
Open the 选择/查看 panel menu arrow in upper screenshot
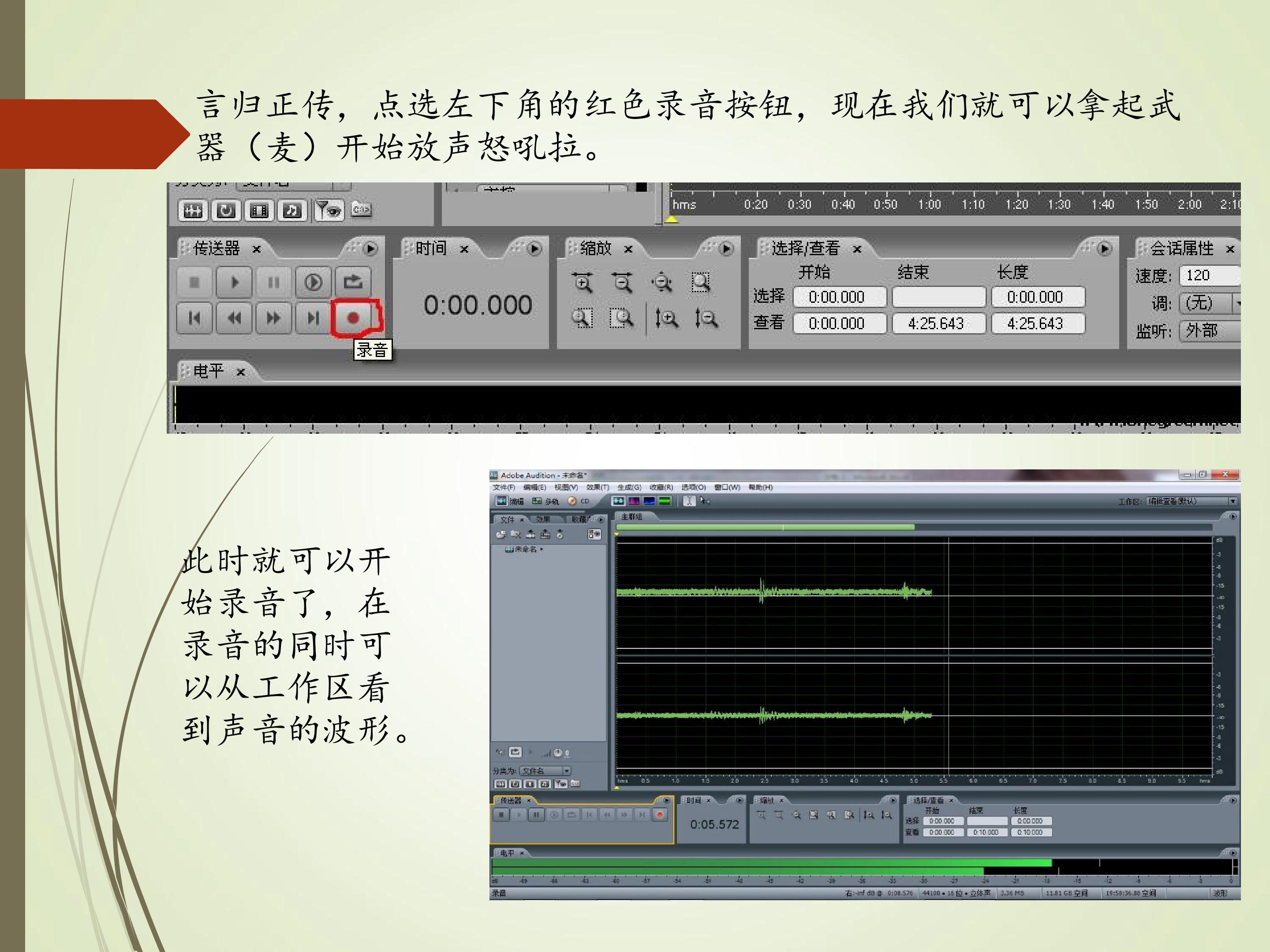[x=1104, y=249]
